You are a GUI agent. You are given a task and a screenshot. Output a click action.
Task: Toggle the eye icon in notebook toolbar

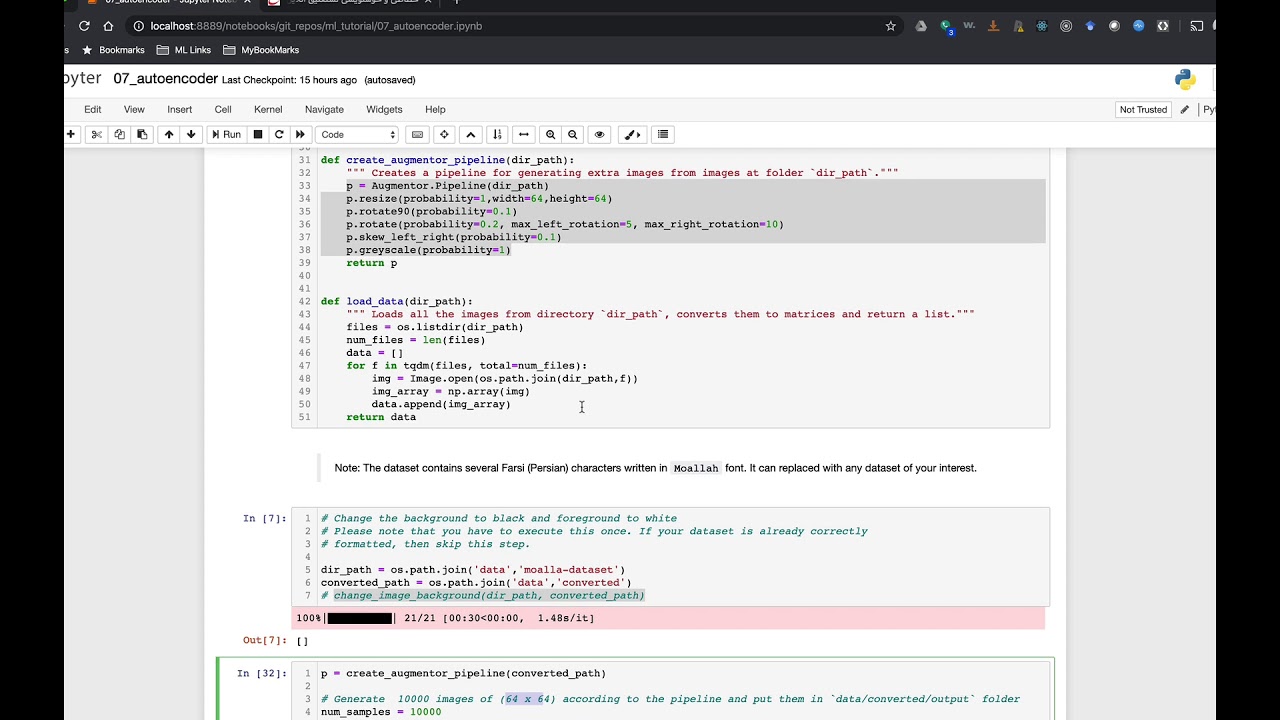(600, 134)
